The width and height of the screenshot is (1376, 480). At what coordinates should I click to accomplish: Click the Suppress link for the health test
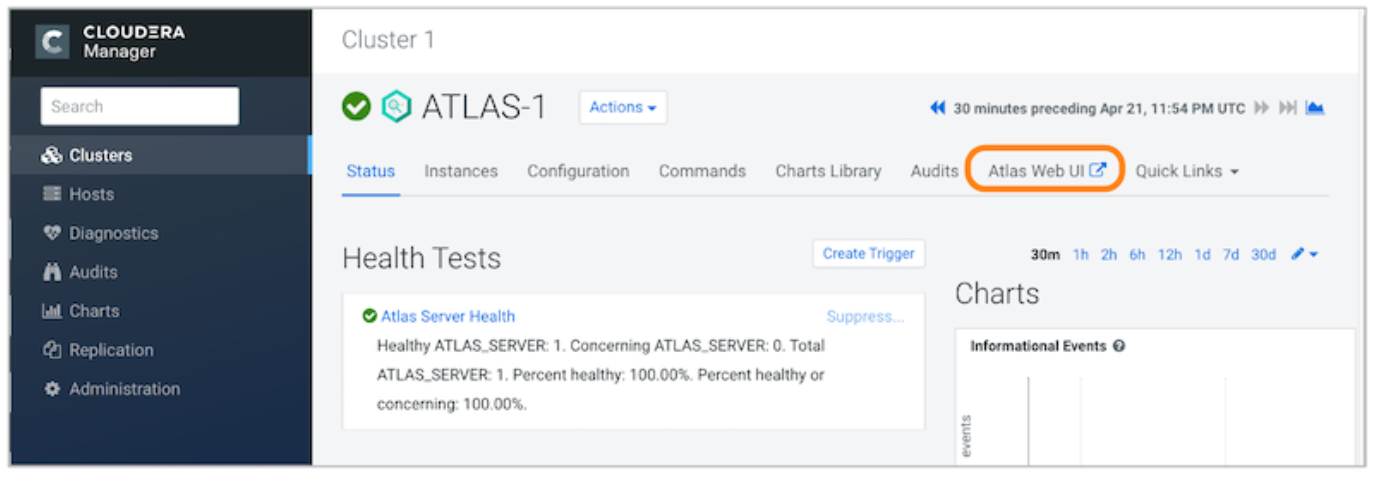click(865, 317)
